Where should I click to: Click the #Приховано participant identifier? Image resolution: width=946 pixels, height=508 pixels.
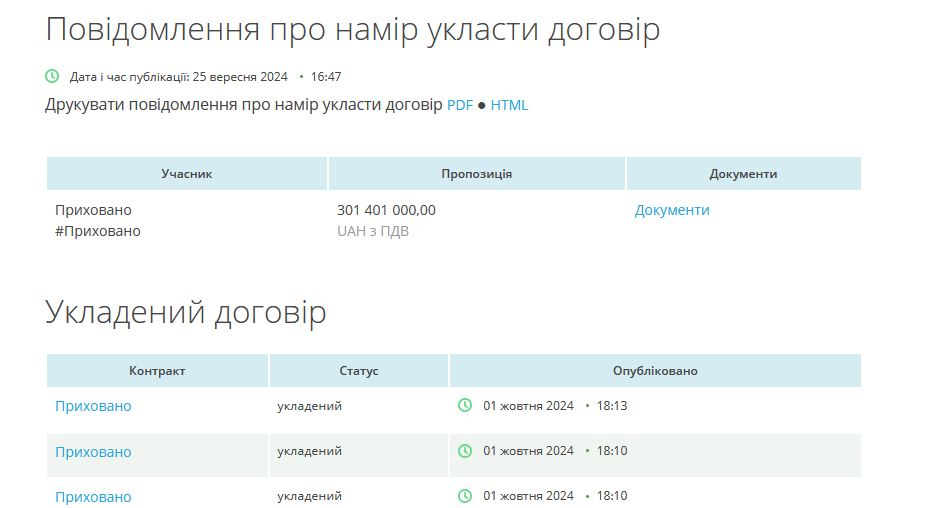point(98,231)
